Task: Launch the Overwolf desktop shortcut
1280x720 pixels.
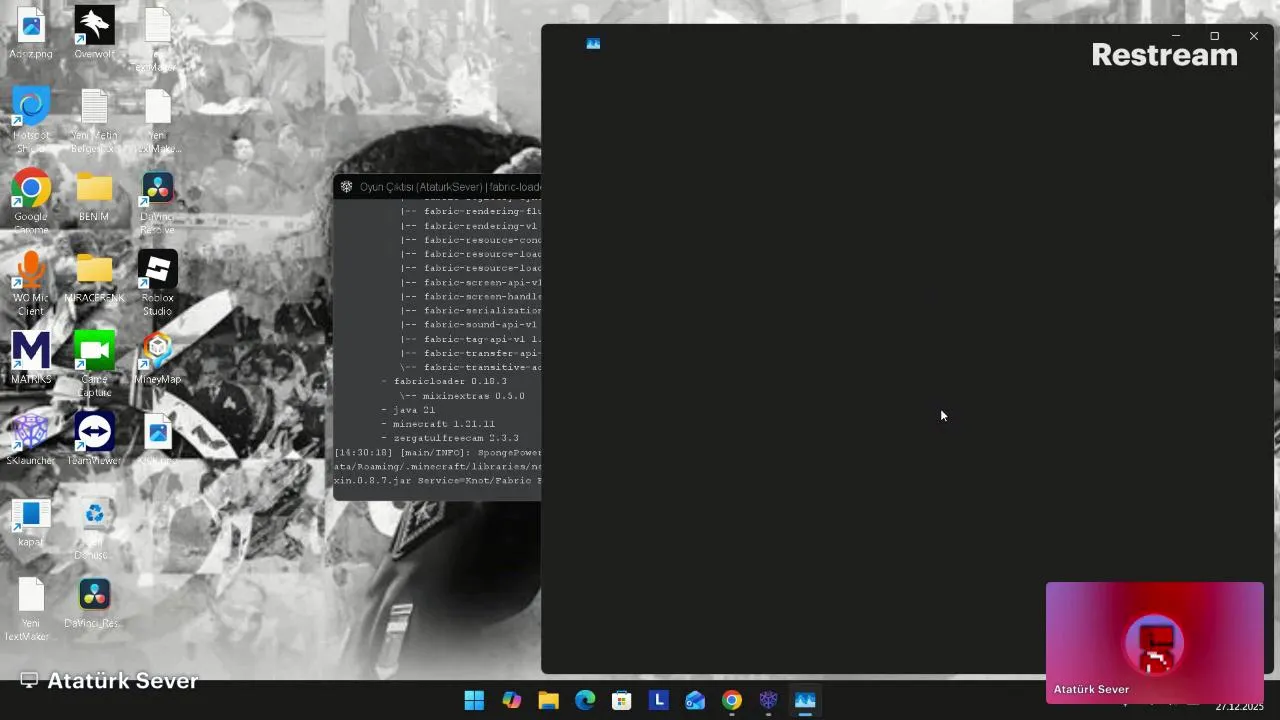Action: pyautogui.click(x=94, y=33)
